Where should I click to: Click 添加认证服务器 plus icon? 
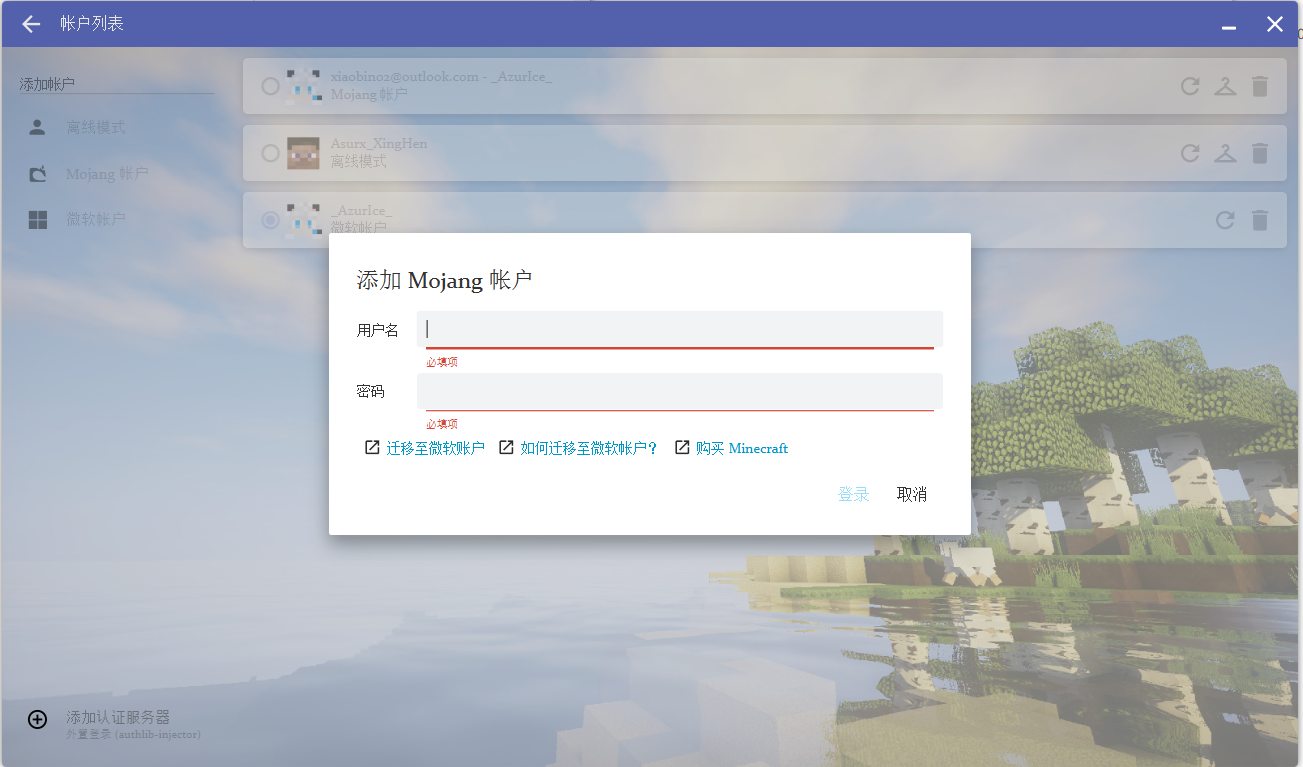tap(37, 719)
